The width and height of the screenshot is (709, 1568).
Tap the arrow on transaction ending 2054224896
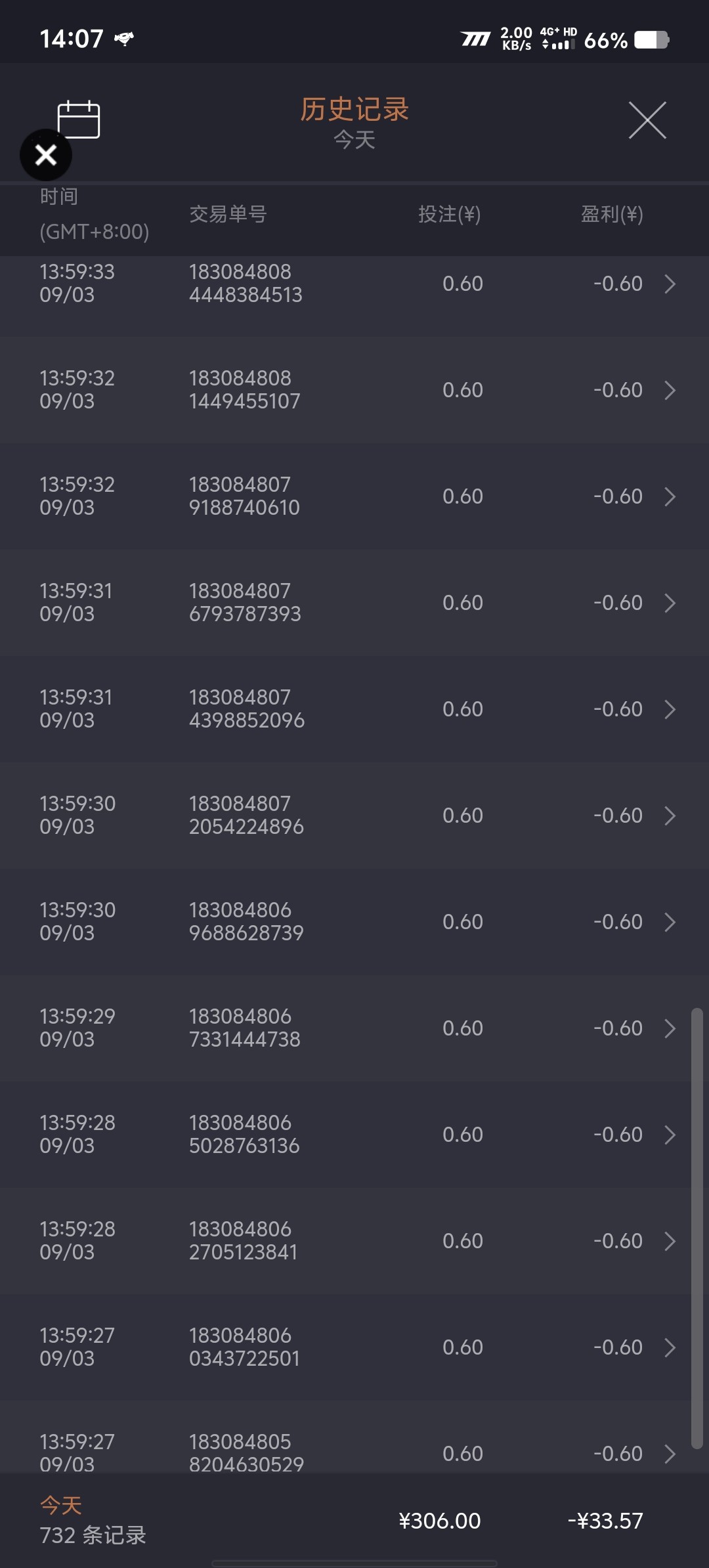coord(670,816)
